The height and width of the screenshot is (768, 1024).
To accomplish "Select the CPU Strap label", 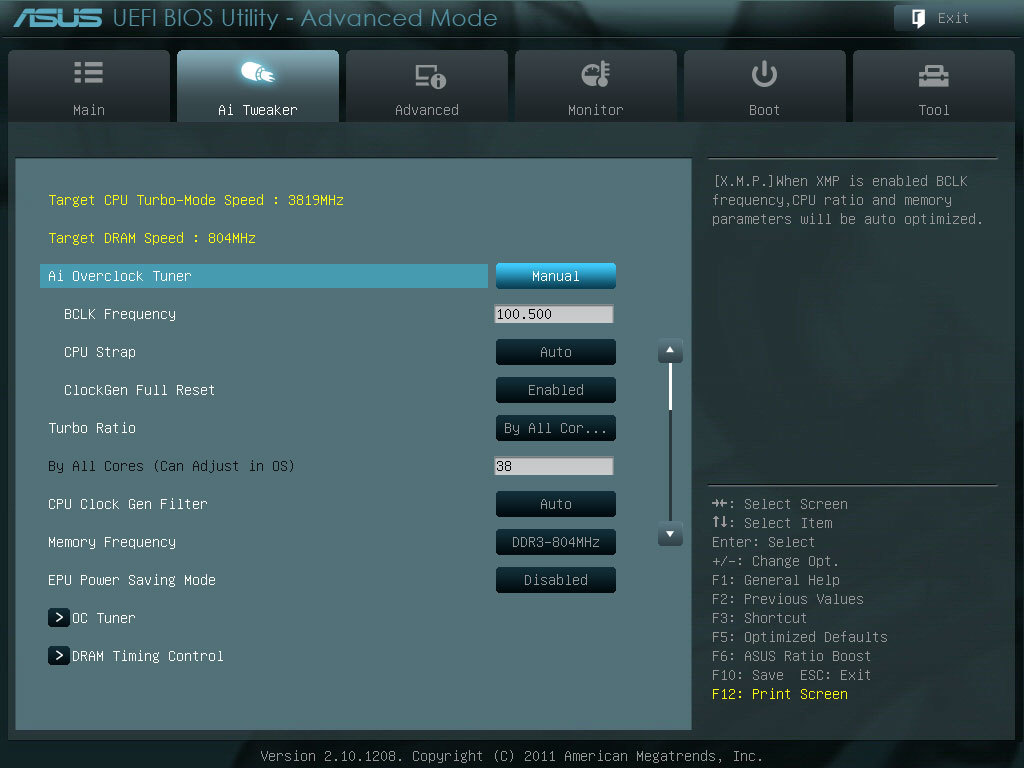I will point(100,352).
